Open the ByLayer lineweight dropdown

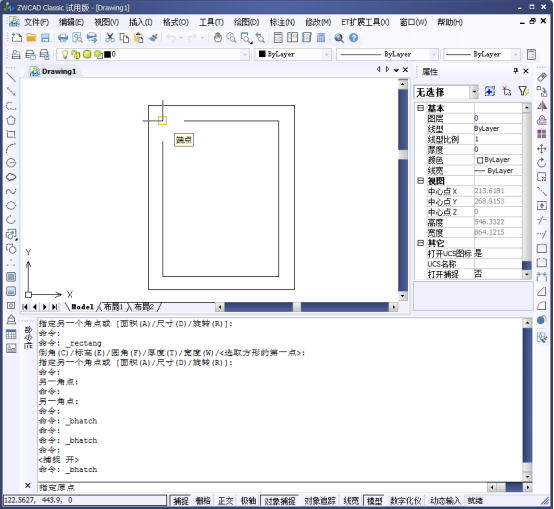[x=515, y=54]
